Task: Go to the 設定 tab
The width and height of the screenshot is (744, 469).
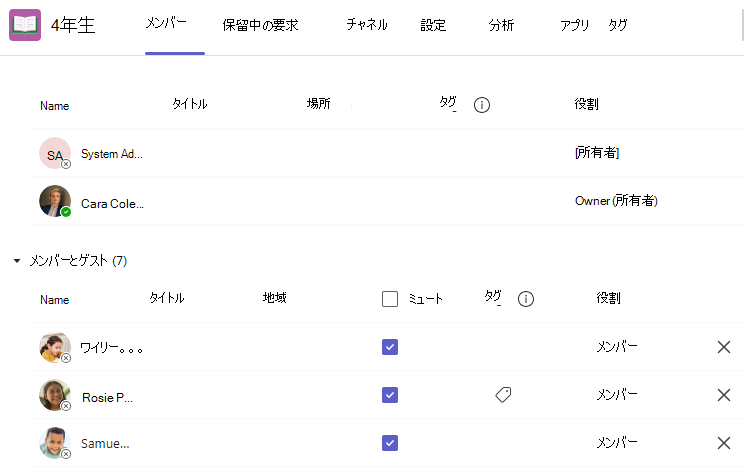Action: tap(433, 25)
